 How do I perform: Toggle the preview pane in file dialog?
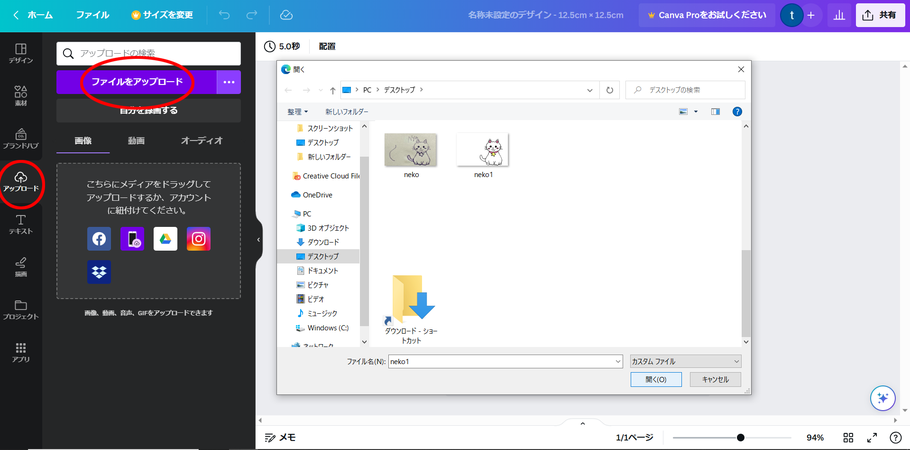click(715, 111)
